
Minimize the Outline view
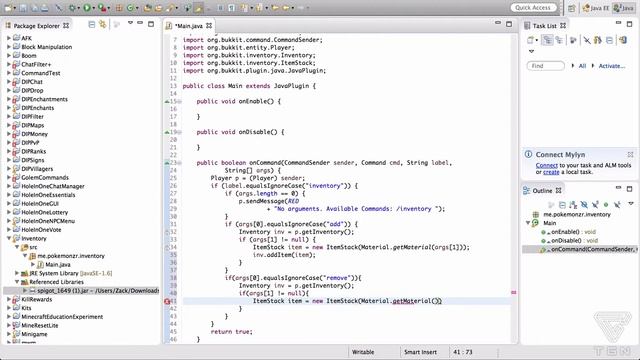coord(618,188)
